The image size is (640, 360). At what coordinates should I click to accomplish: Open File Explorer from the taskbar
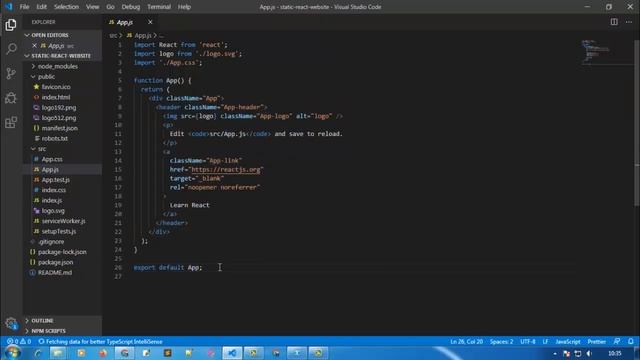(x=58, y=353)
